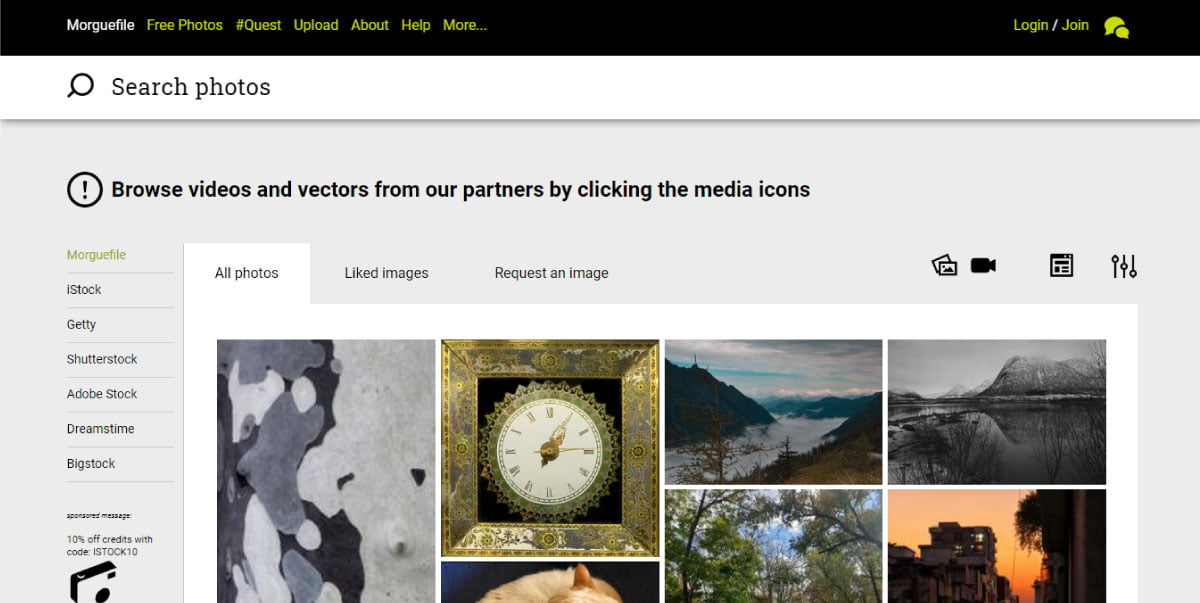Expand the More... menu

pyautogui.click(x=464, y=25)
